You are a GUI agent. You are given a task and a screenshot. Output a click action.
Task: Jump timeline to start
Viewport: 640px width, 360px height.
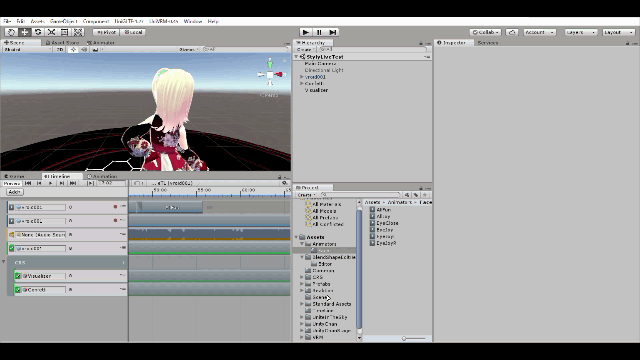click(28, 183)
